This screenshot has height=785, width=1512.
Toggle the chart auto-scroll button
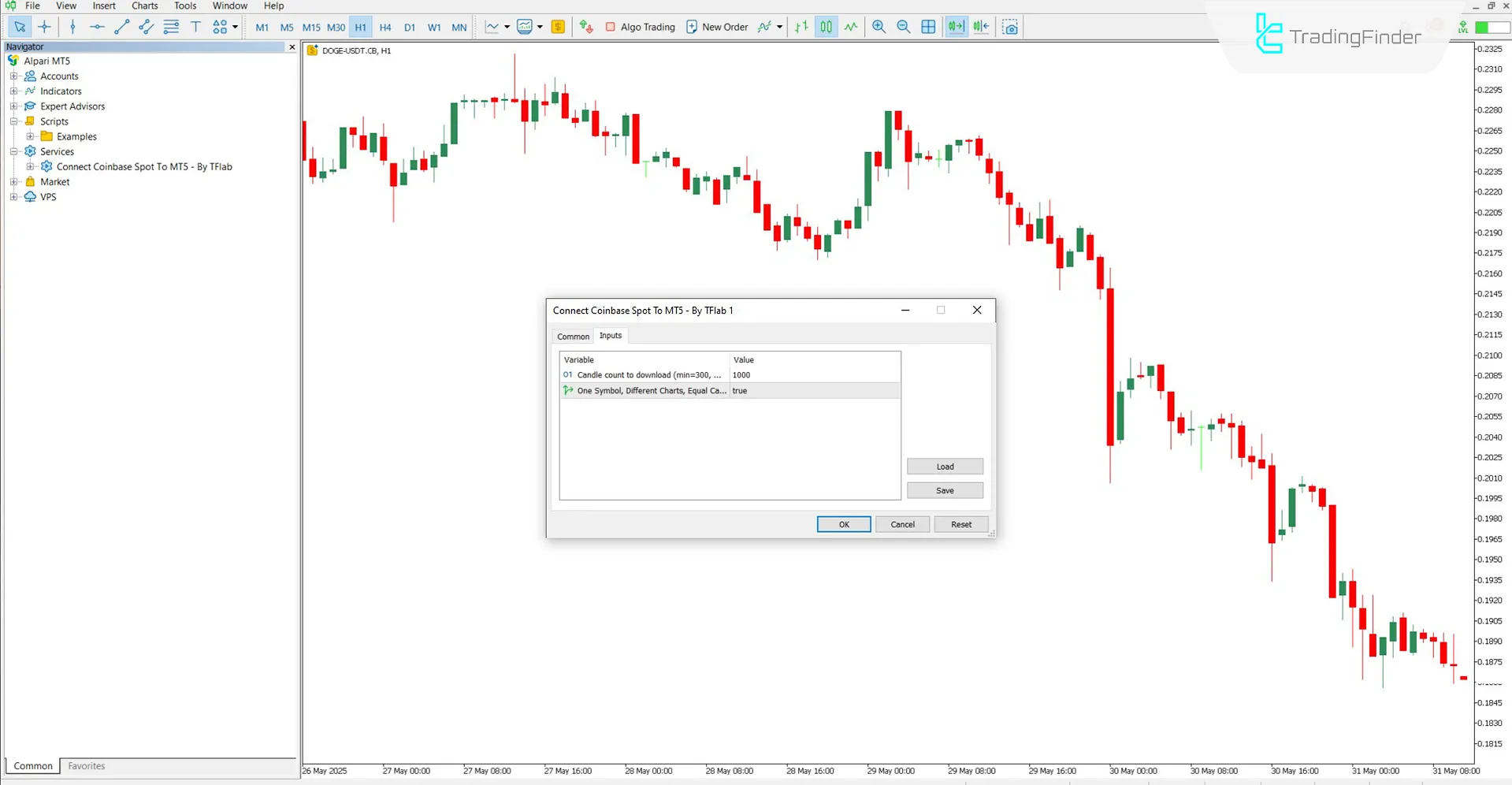(956, 27)
